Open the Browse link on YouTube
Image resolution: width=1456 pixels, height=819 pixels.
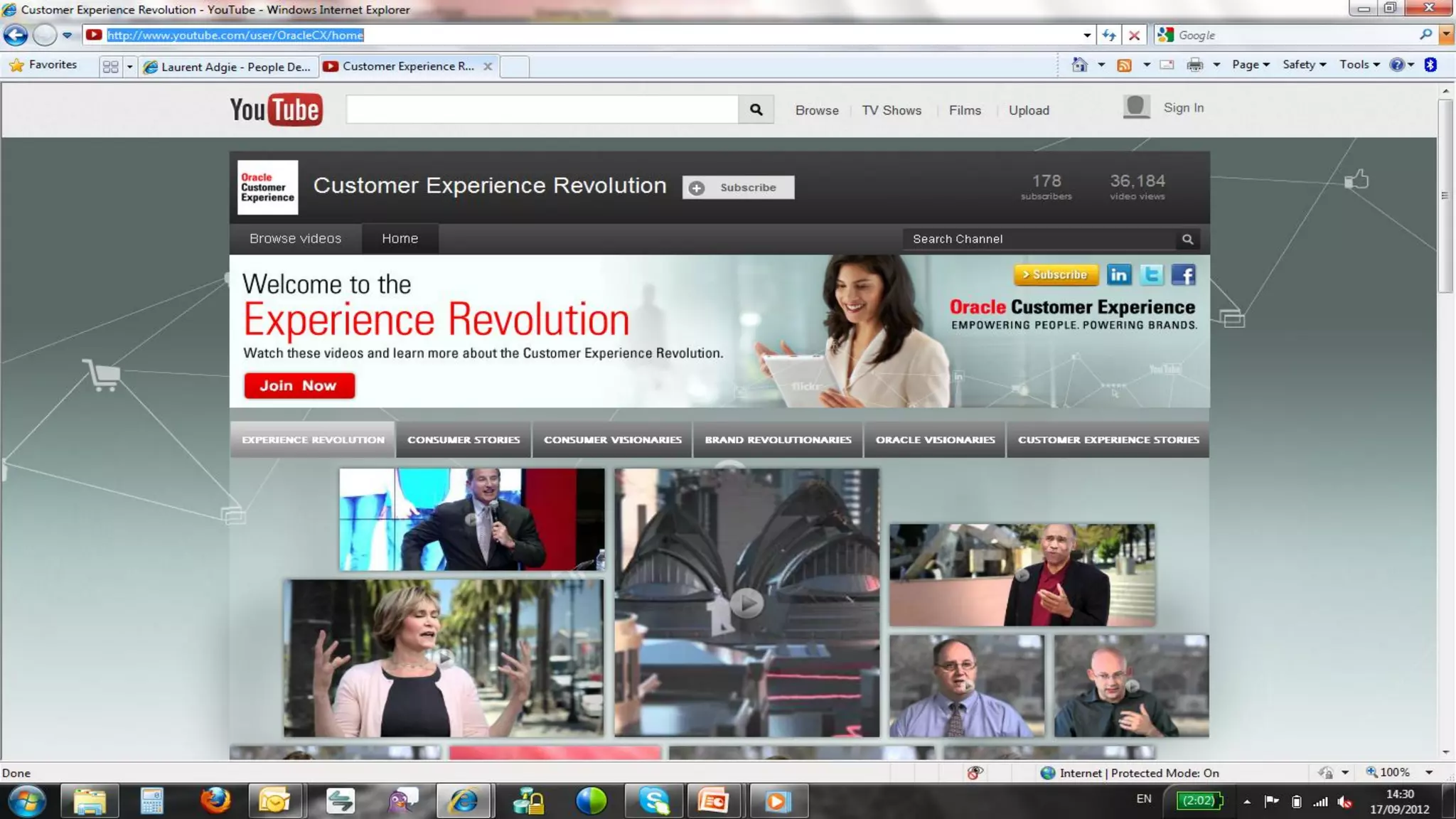tap(817, 110)
